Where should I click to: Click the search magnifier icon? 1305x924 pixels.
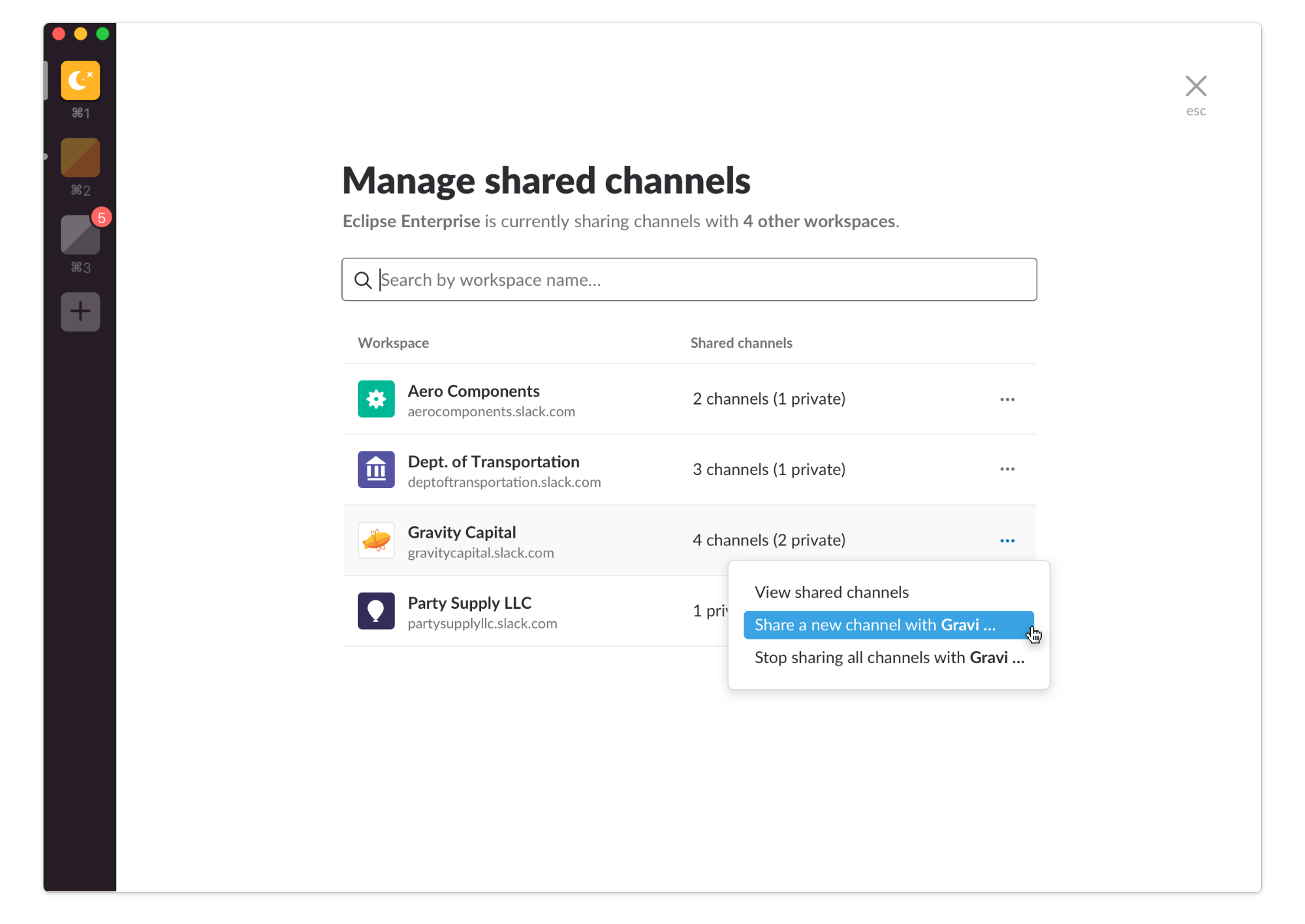coord(362,280)
